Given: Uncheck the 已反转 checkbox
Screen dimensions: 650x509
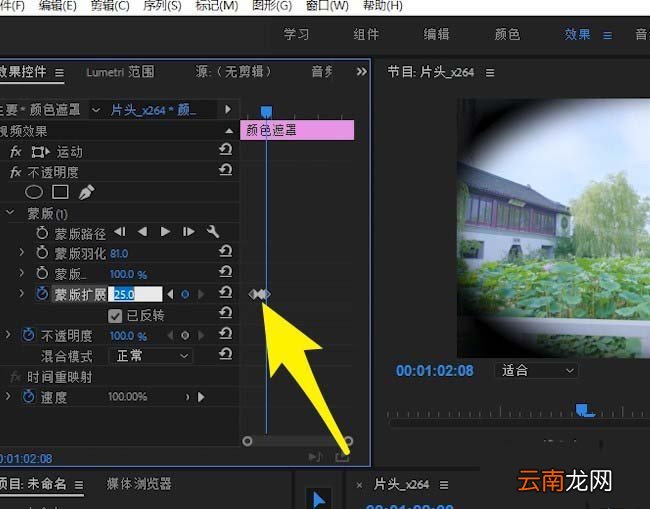Looking at the screenshot, I should point(115,316).
